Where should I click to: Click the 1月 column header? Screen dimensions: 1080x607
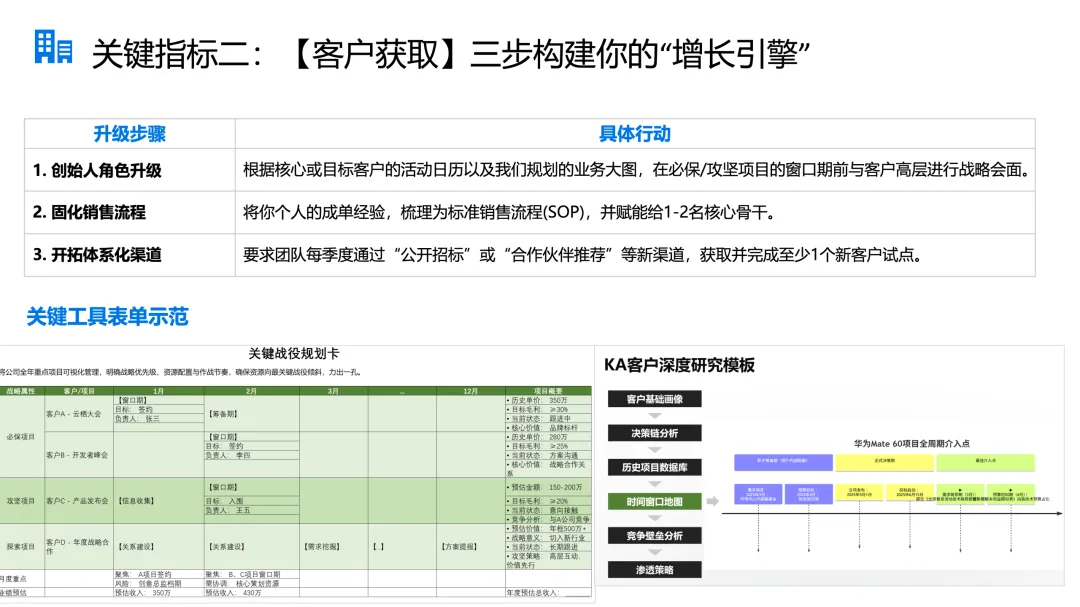pos(158,391)
